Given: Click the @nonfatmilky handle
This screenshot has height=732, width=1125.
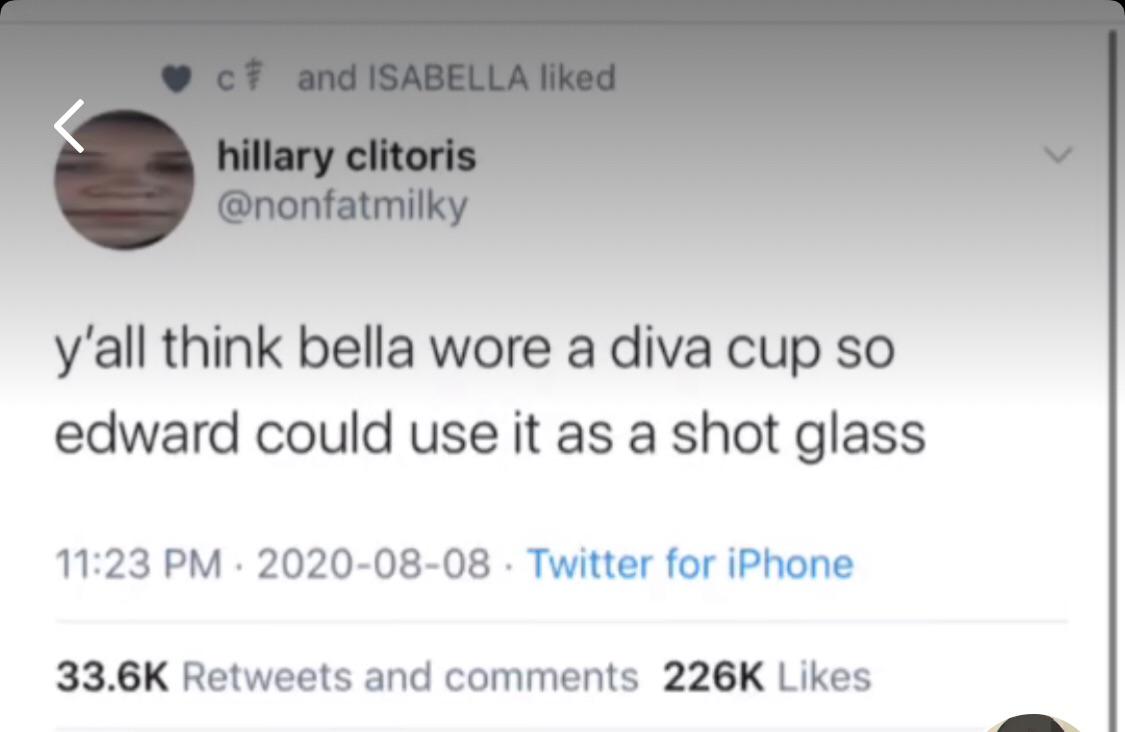Looking at the screenshot, I should (344, 205).
